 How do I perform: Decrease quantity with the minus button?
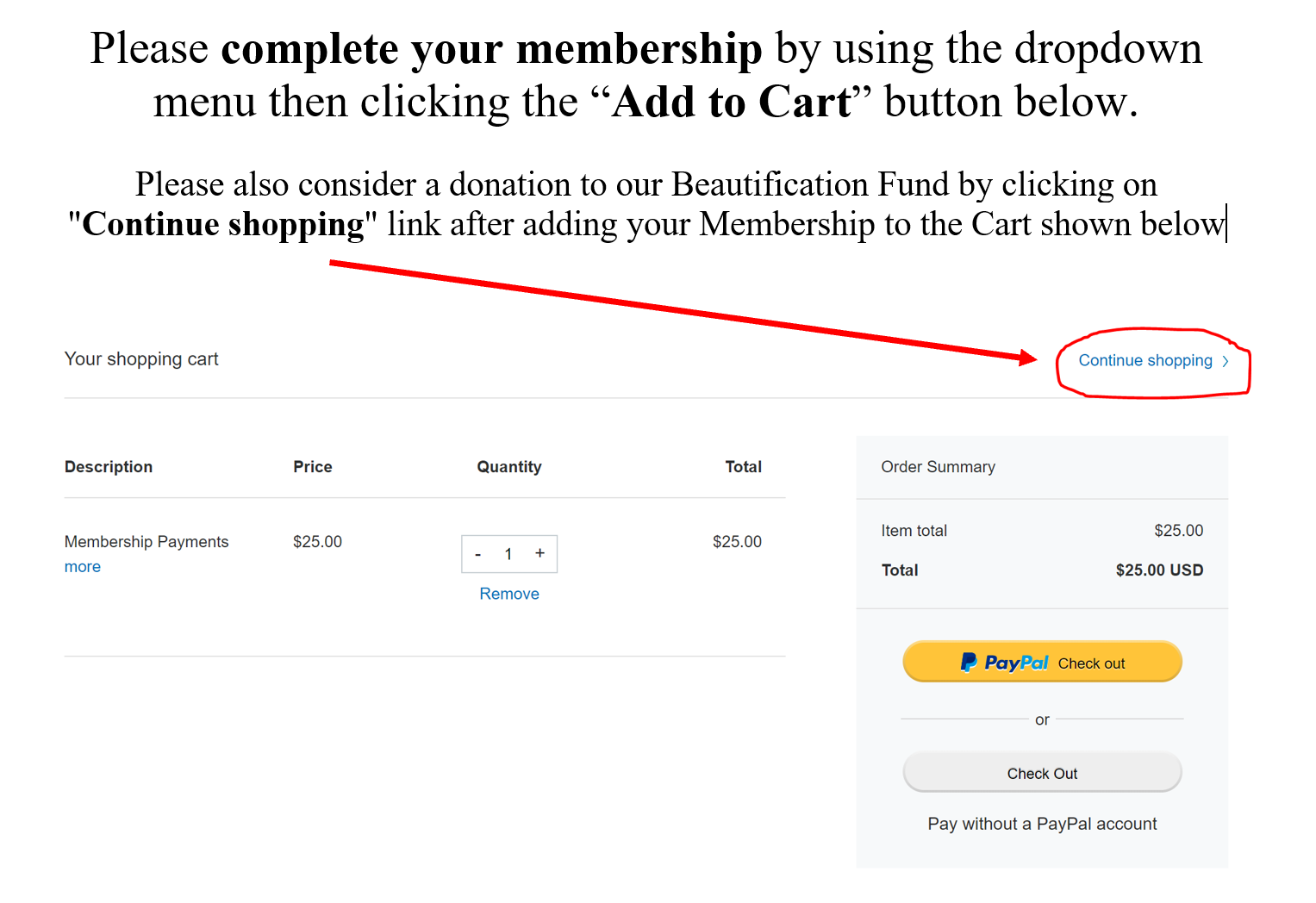(477, 554)
